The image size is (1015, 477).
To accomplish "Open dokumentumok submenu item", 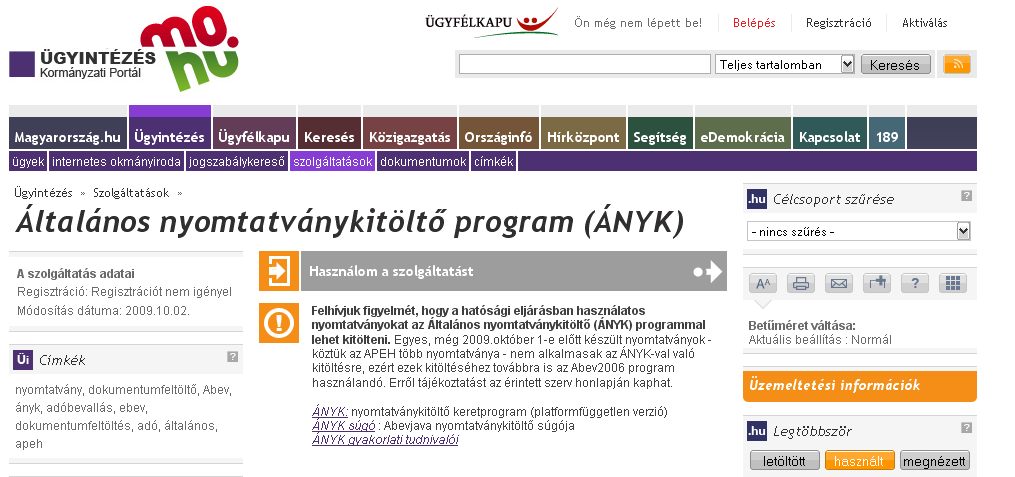I will click(x=423, y=162).
